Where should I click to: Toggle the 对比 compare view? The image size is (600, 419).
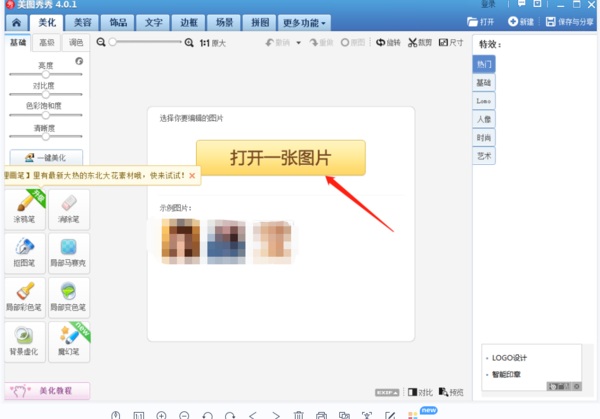click(x=420, y=392)
